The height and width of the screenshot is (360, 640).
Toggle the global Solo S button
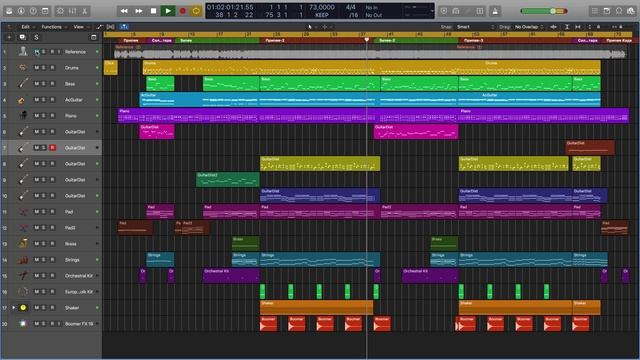pos(36,37)
